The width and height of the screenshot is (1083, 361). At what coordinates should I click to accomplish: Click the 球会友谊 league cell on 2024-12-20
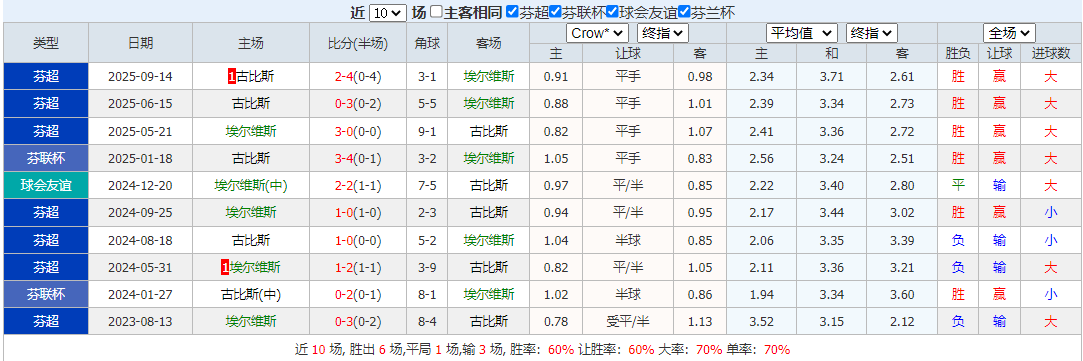tap(46, 185)
